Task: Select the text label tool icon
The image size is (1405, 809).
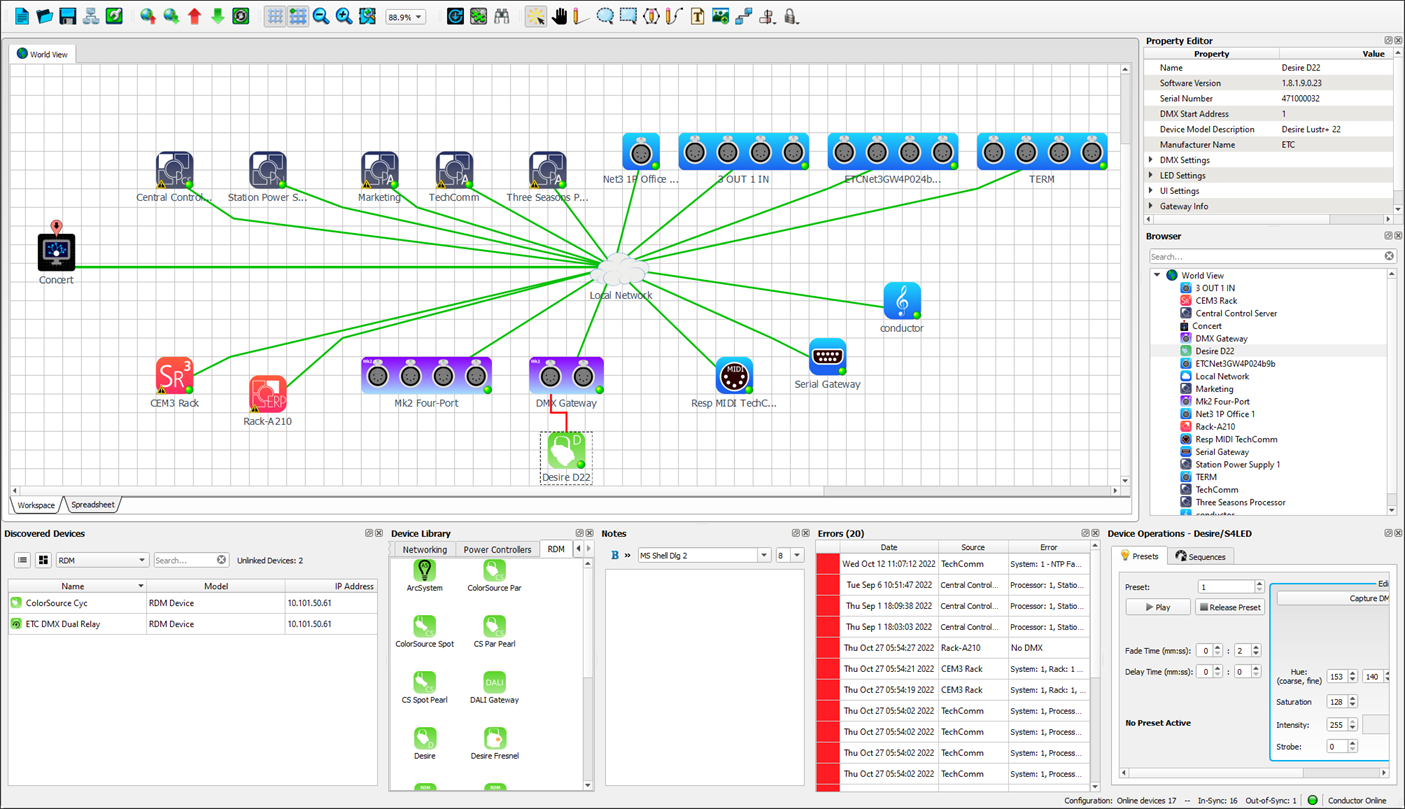Action: 697,16
